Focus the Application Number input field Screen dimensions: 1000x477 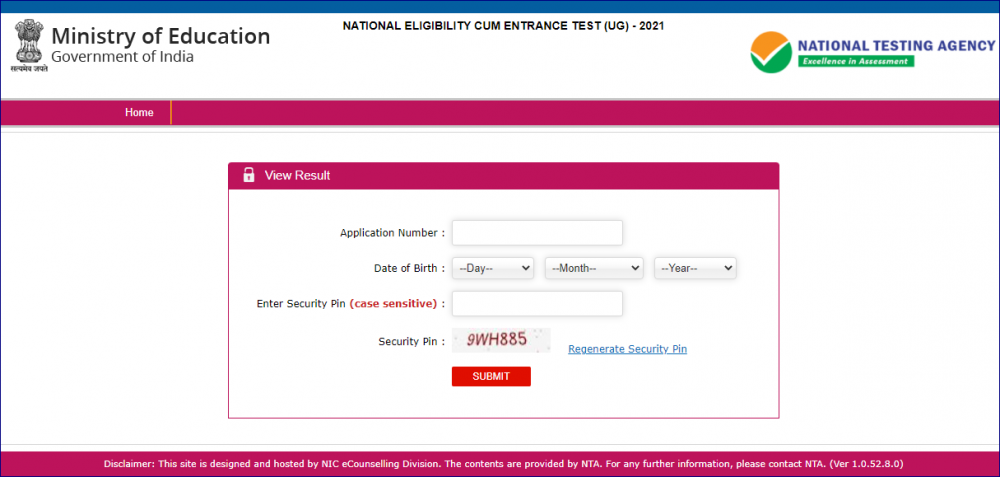coord(537,233)
